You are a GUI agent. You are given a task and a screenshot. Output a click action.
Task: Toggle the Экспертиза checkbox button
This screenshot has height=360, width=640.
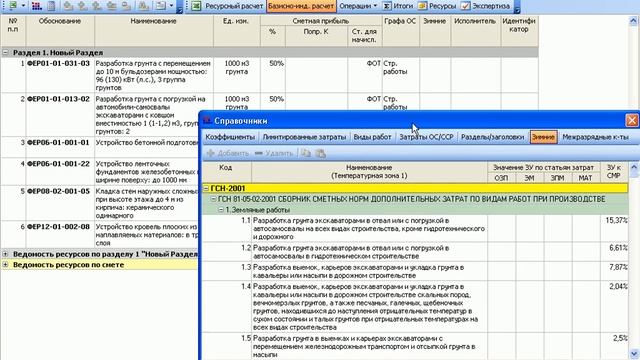[485, 6]
